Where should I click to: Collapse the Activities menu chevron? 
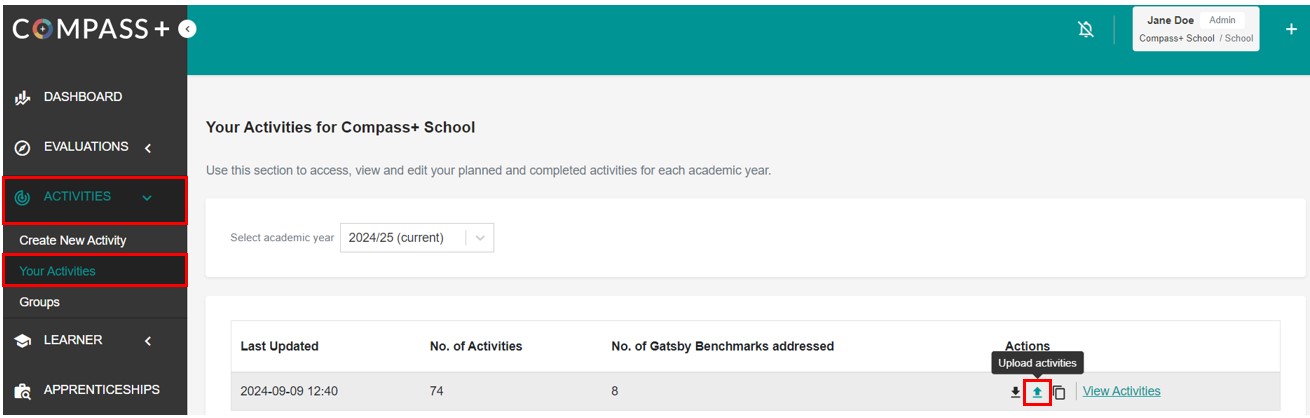point(148,198)
